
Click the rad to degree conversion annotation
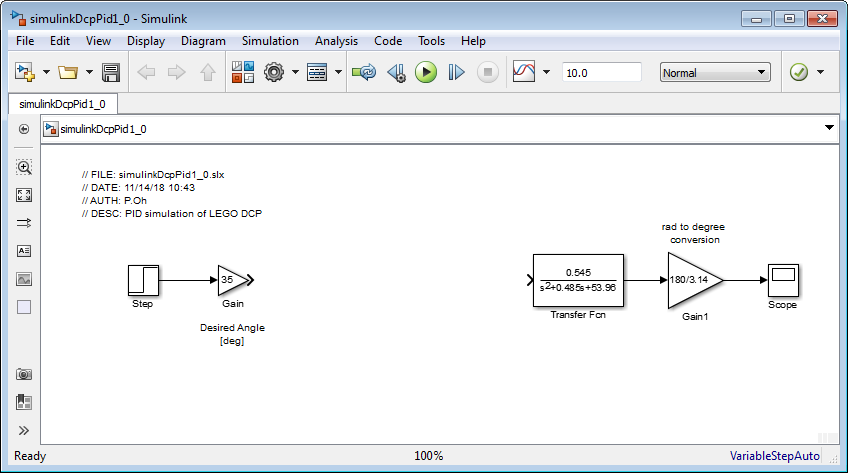694,233
